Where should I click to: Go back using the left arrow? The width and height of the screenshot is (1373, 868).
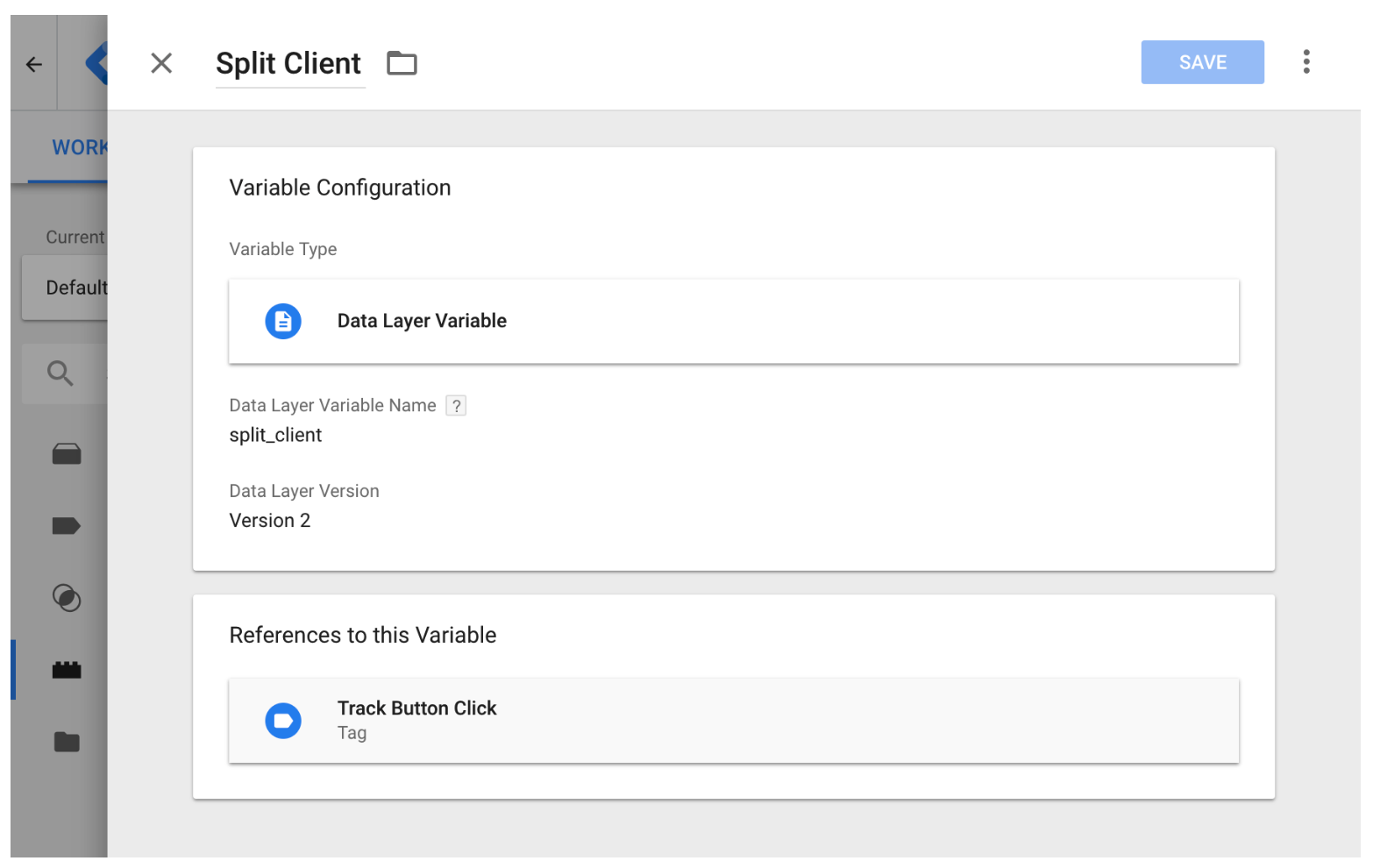point(34,64)
